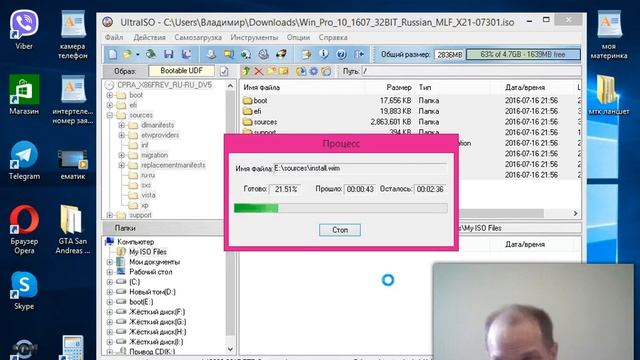Viewport: 640px width, 360px height.
Task: Click the Save As toolbar icon
Action: 186,54
